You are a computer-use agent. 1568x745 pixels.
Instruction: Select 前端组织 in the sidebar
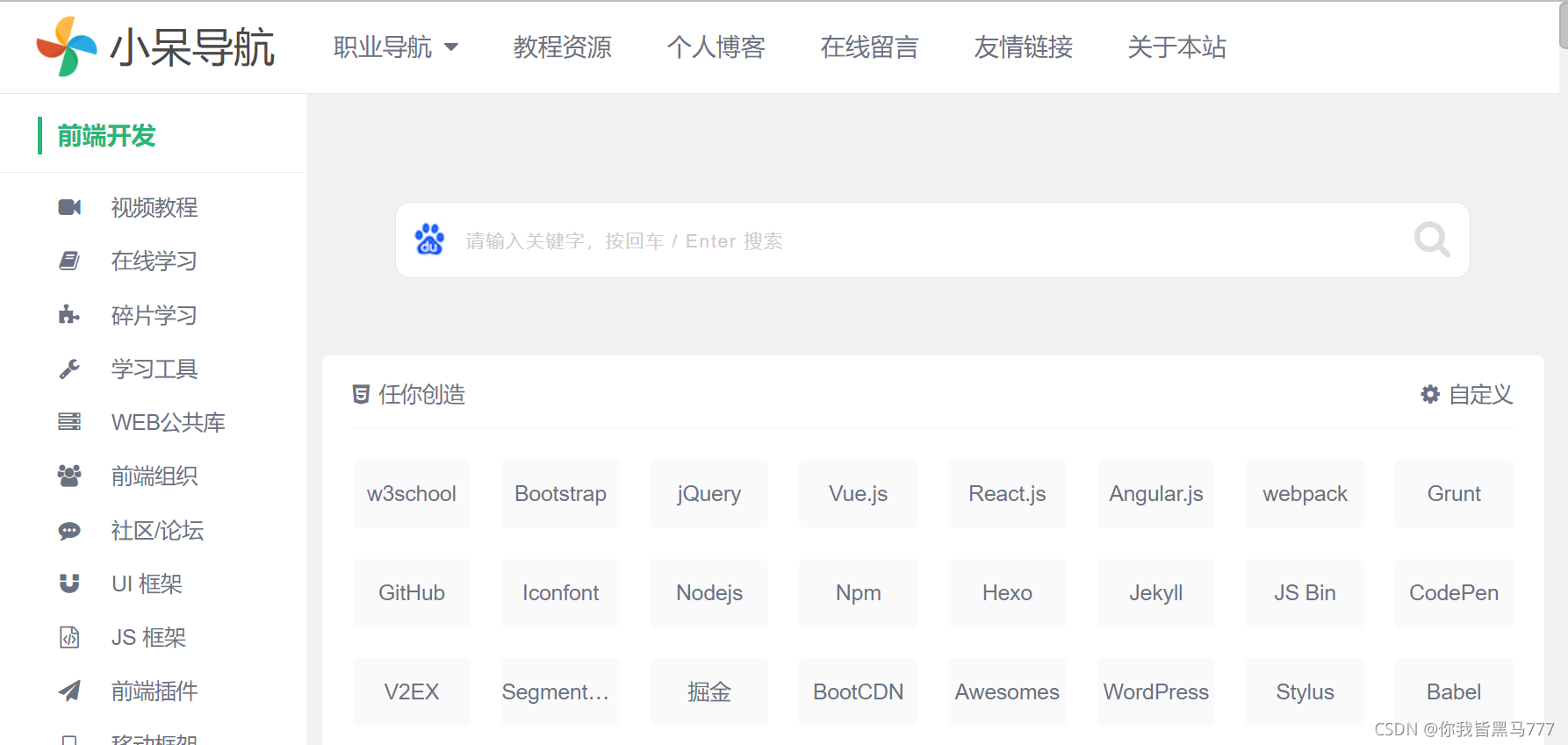154,476
